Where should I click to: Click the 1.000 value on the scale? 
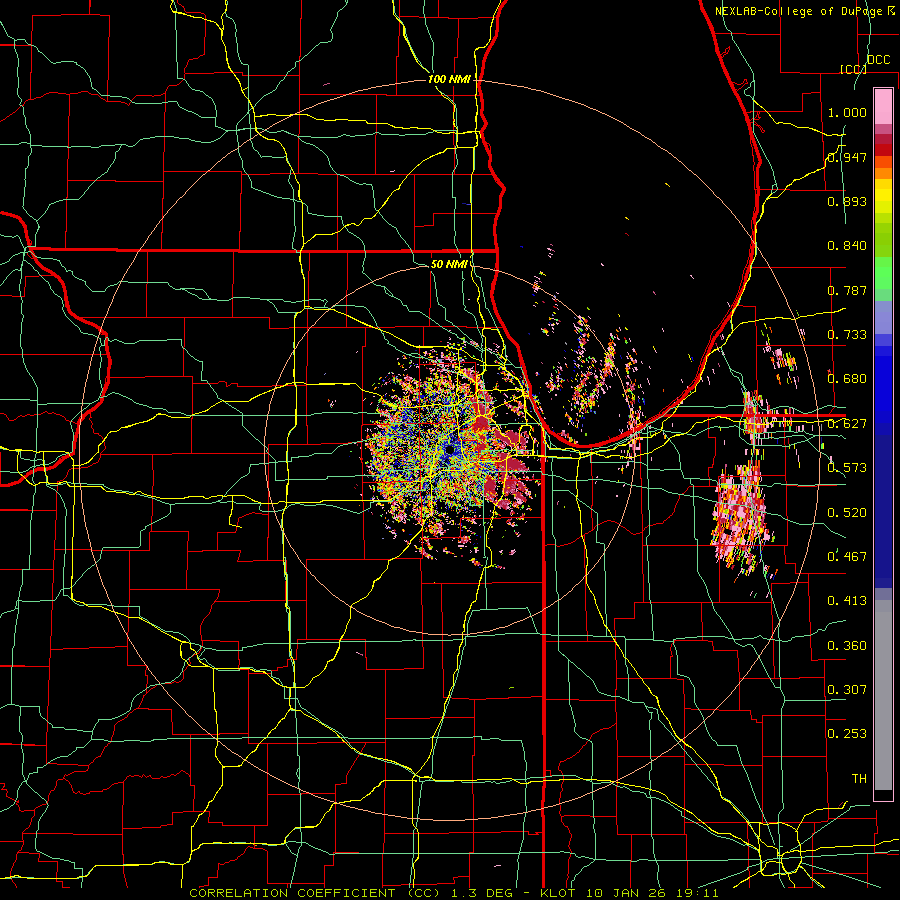coord(847,112)
